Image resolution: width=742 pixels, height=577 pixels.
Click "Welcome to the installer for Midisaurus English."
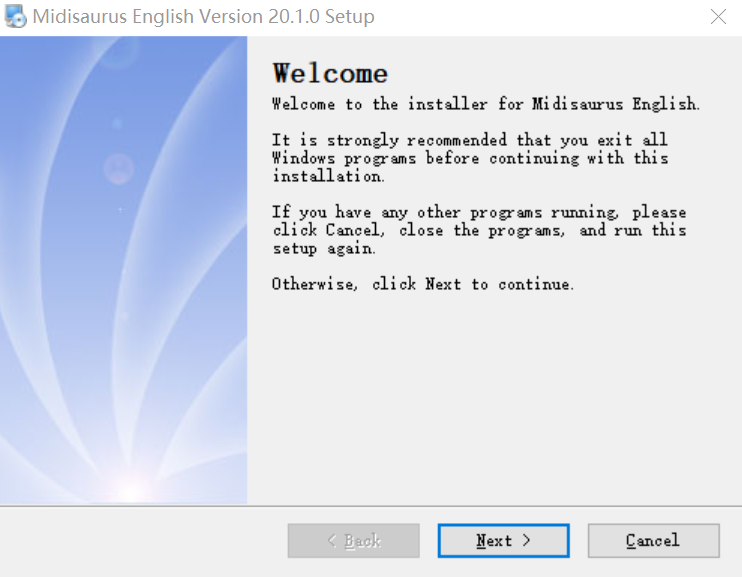click(486, 104)
